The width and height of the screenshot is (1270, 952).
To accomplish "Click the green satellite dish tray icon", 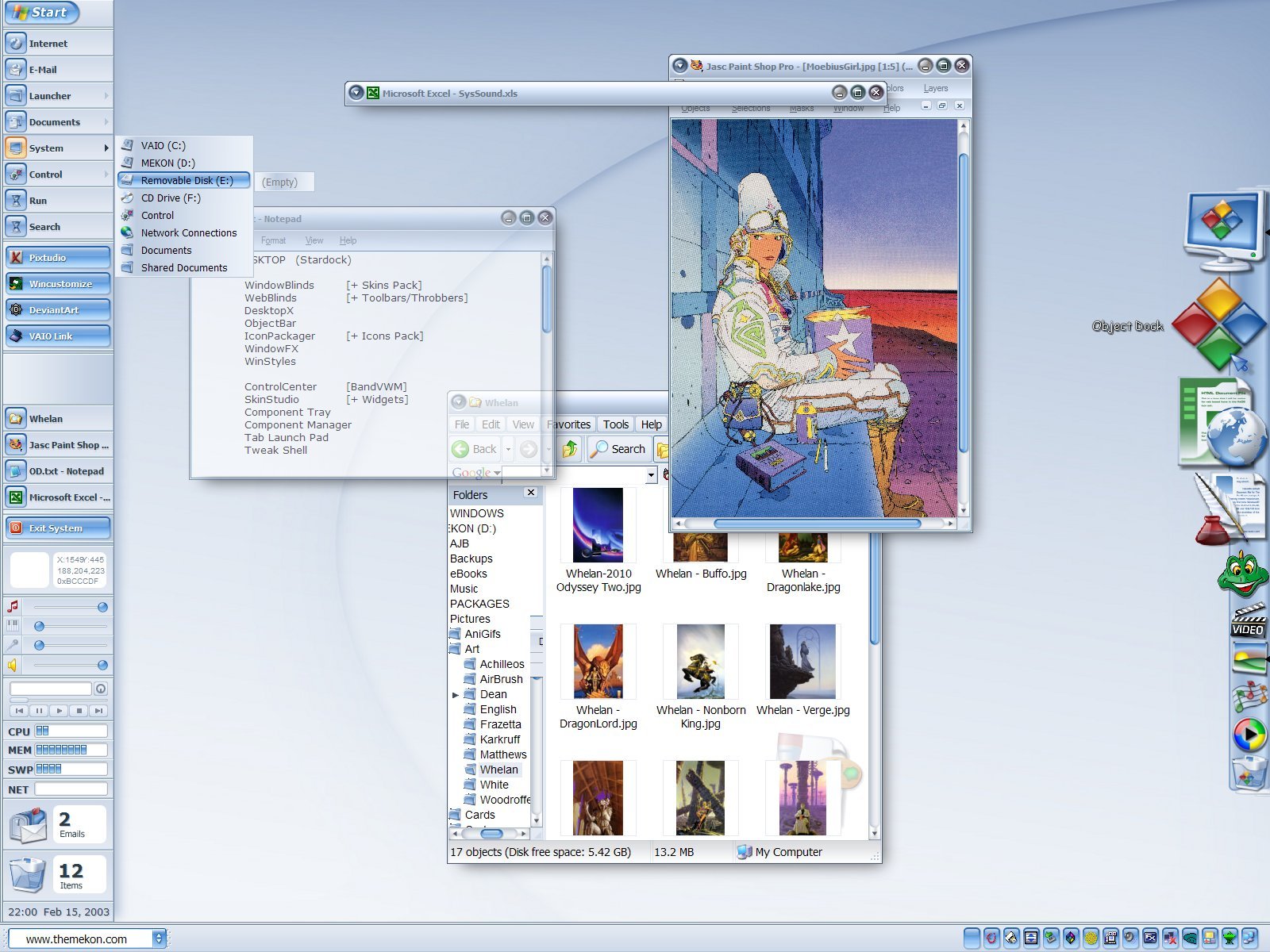I will (x=1230, y=939).
